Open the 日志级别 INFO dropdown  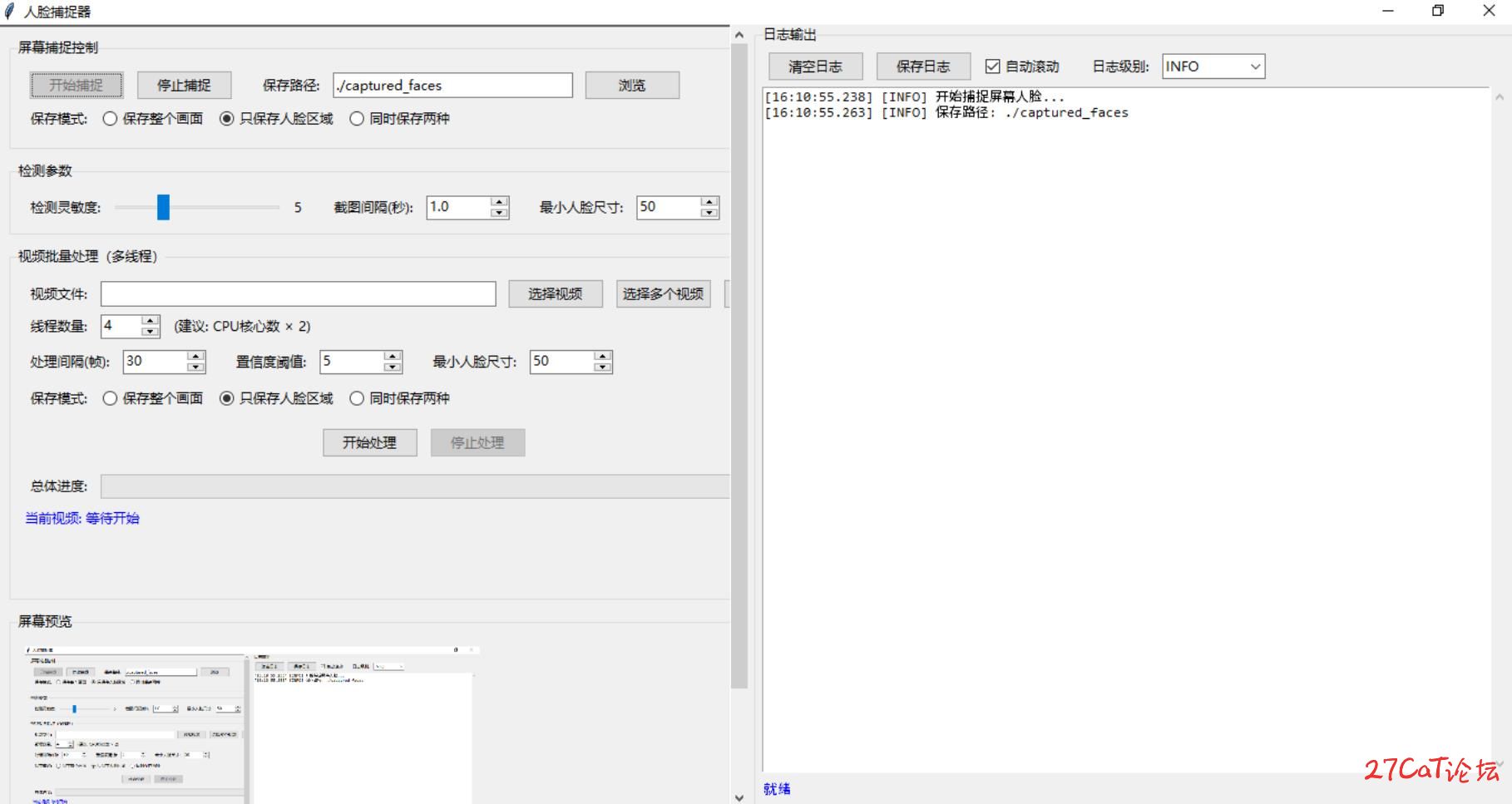[x=1213, y=67]
